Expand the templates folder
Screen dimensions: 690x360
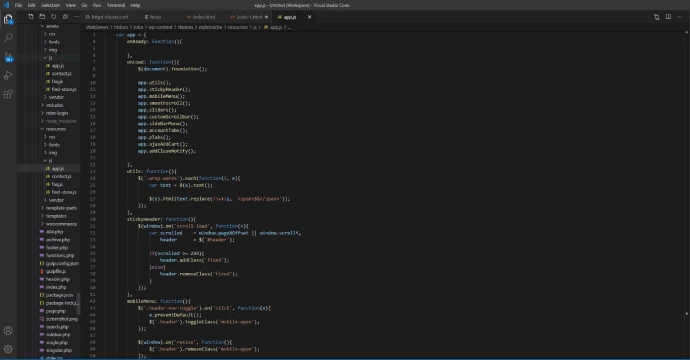56,216
